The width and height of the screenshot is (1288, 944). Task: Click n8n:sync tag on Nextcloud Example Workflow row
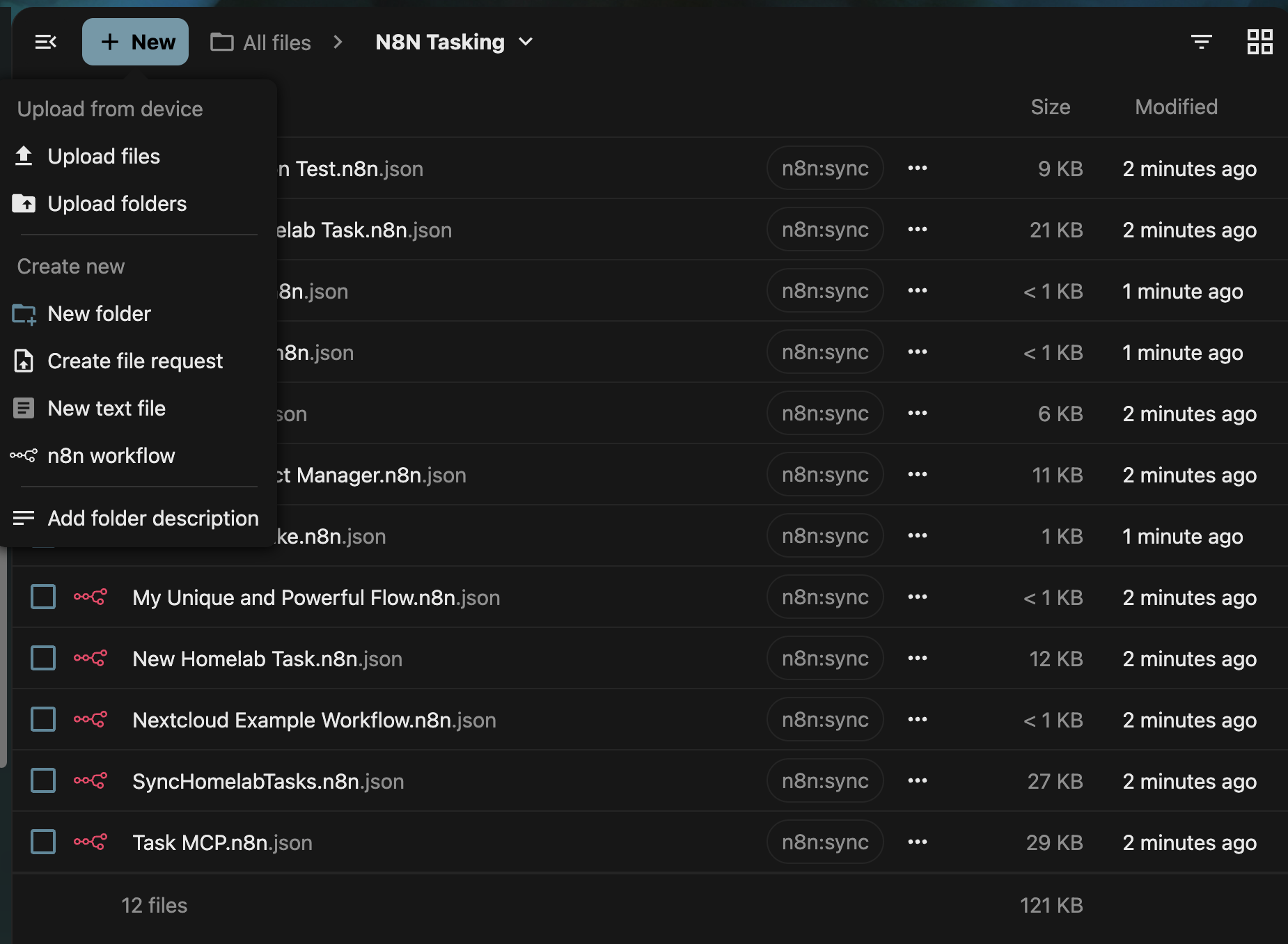825,719
